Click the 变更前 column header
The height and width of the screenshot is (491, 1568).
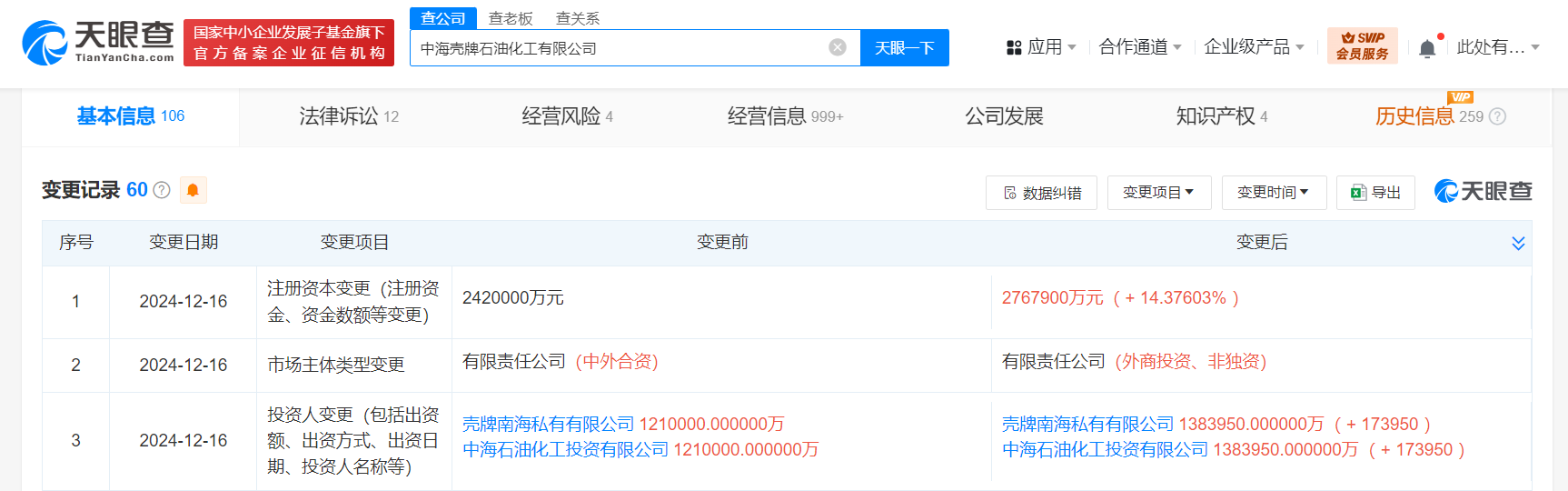pyautogui.click(x=722, y=242)
